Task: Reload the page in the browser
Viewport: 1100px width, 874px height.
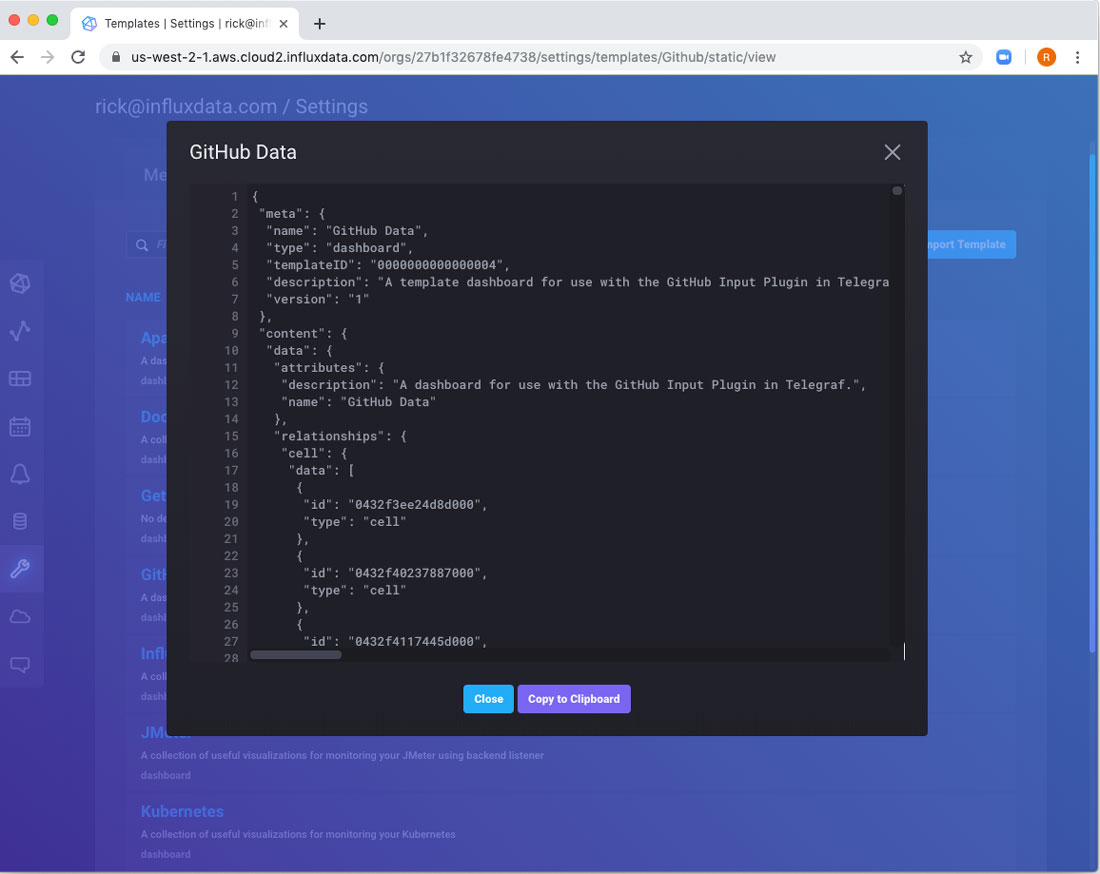Action: [78, 57]
